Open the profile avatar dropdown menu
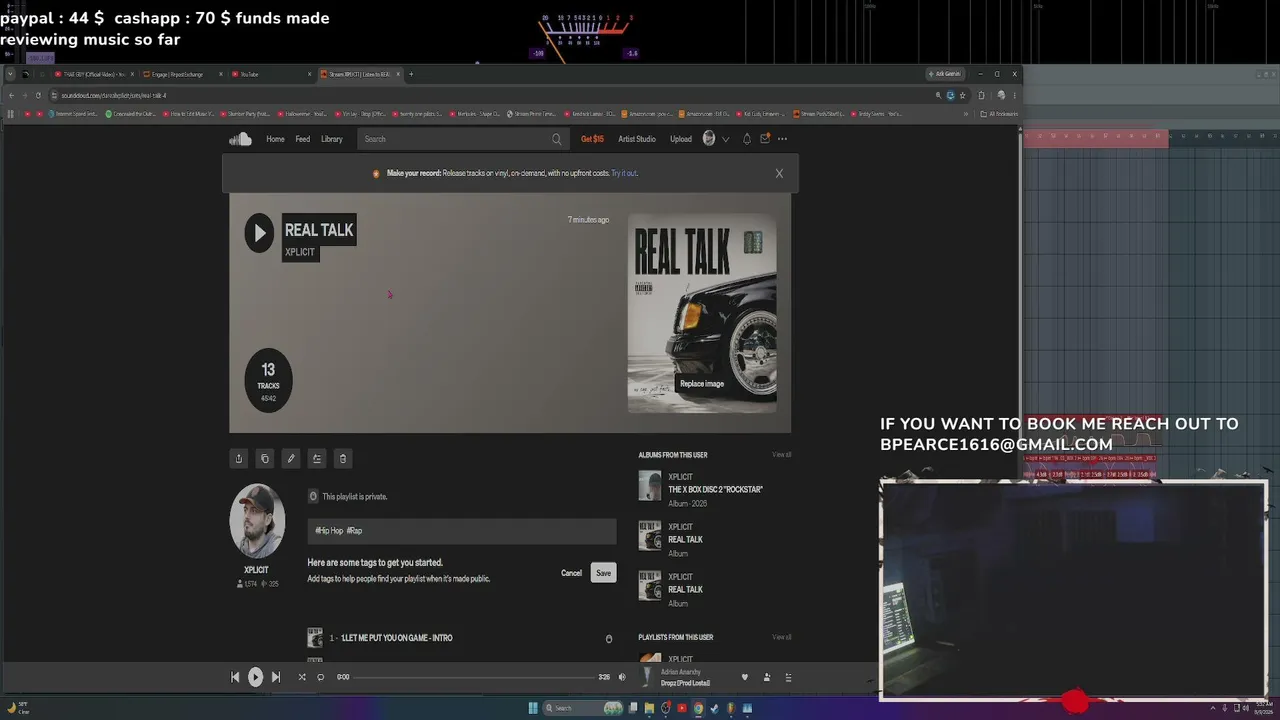Image resolution: width=1280 pixels, height=720 pixels. coord(715,139)
